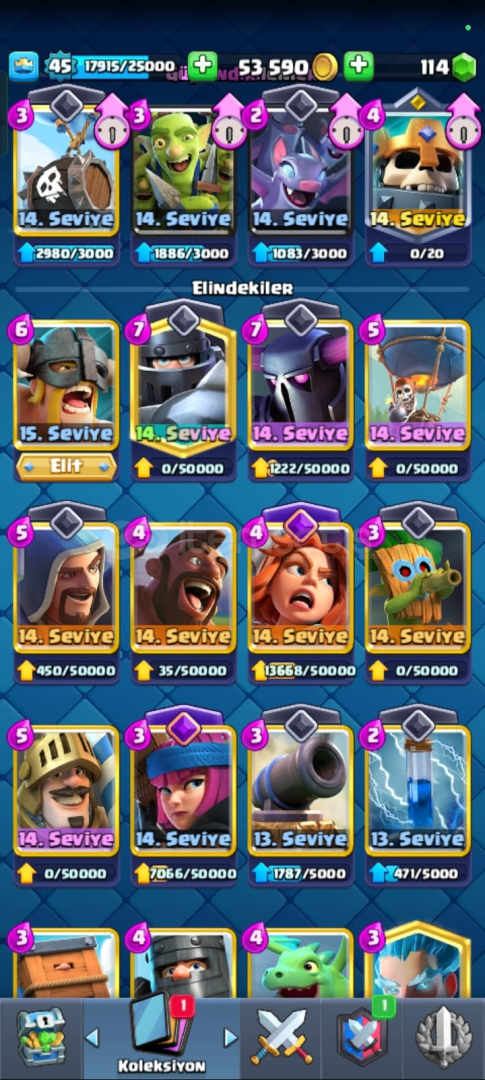
Task: Tap the green plus next to gold
Action: point(203,66)
